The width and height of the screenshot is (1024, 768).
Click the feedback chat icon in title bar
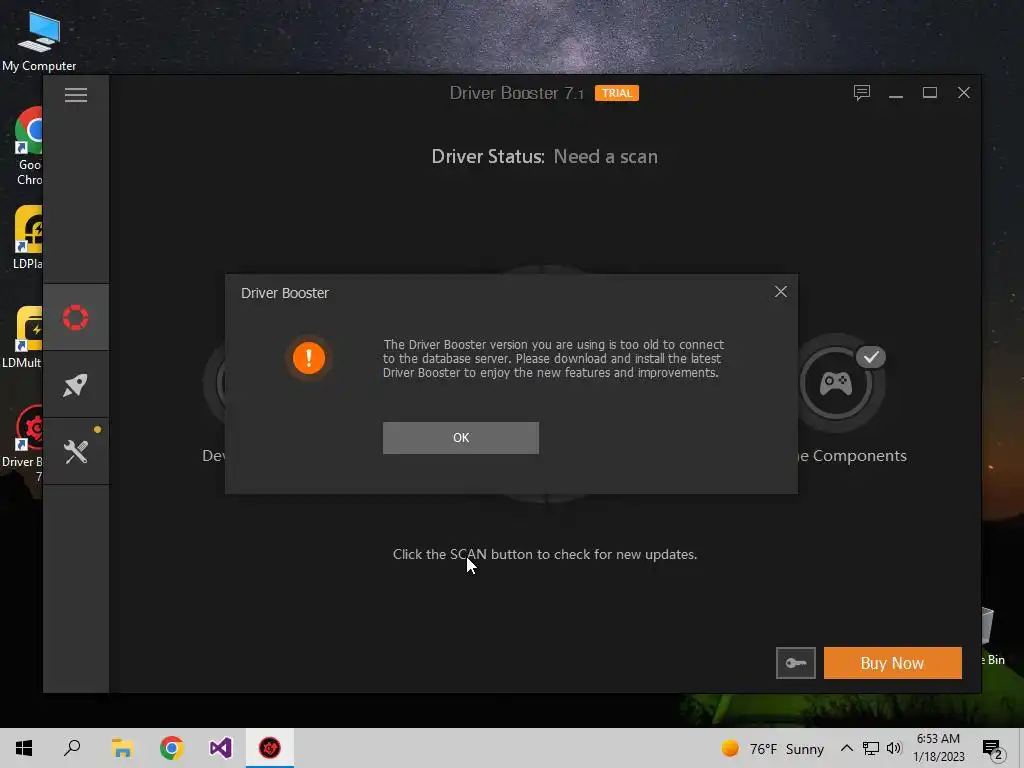(862, 93)
